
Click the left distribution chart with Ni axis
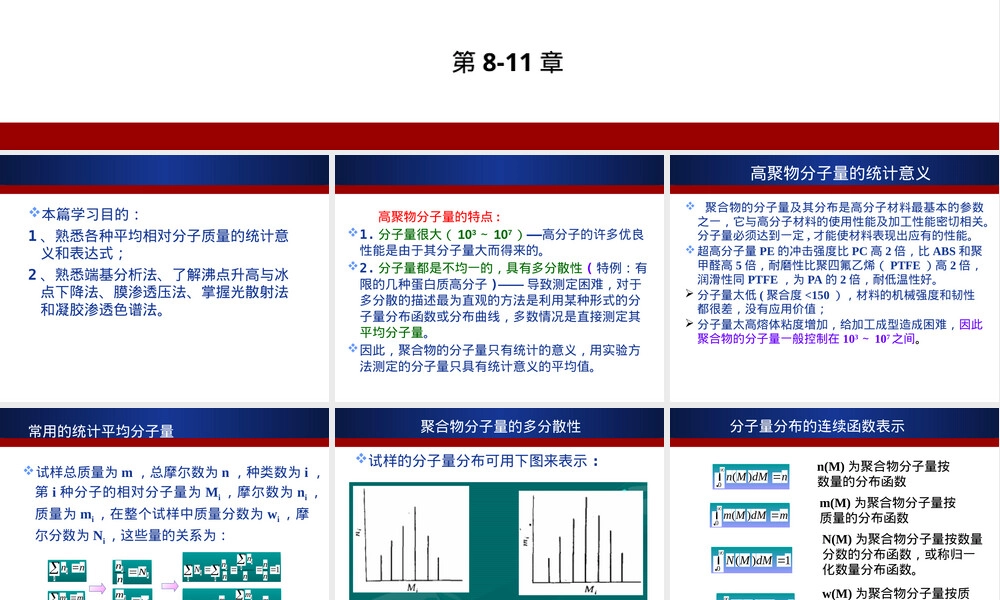click(409, 541)
